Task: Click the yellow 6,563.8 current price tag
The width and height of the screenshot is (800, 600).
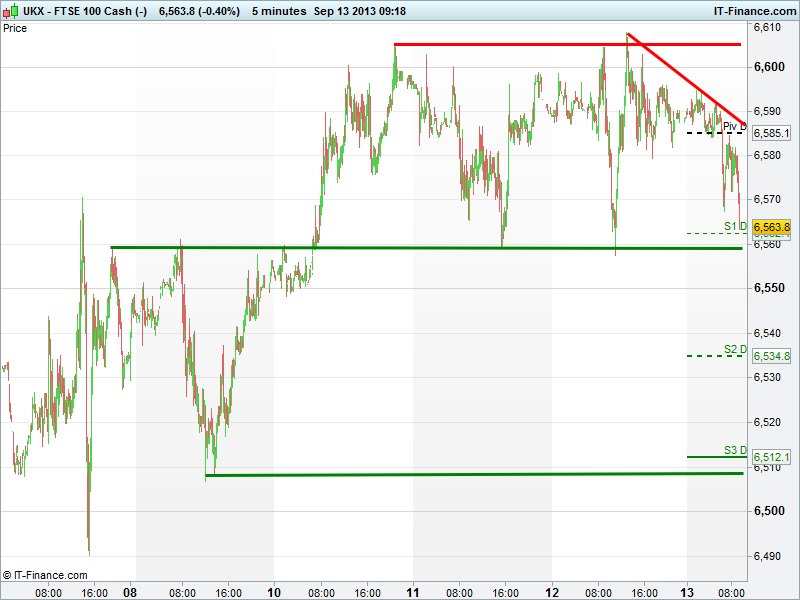Action: coord(771,227)
